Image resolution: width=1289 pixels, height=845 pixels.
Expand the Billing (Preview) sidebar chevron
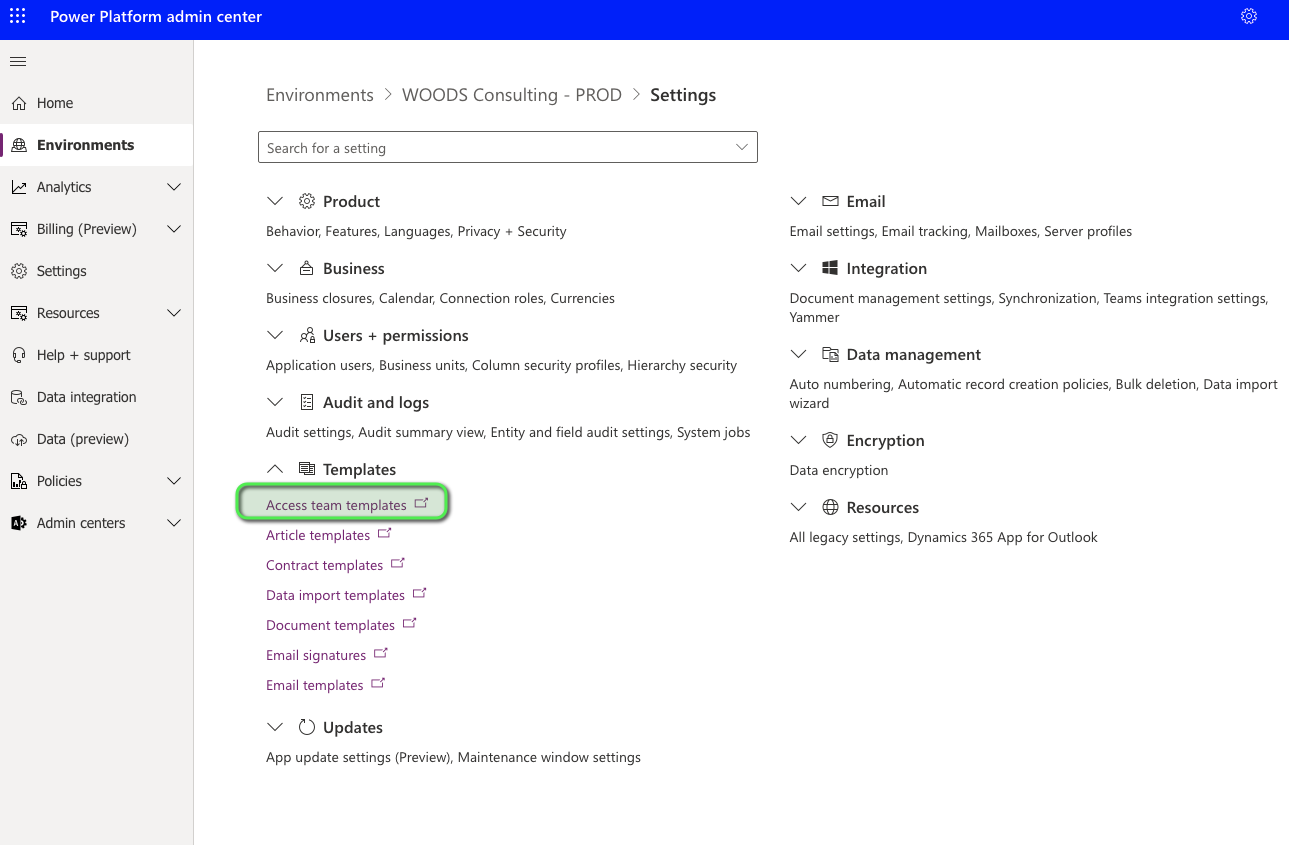pyautogui.click(x=174, y=229)
